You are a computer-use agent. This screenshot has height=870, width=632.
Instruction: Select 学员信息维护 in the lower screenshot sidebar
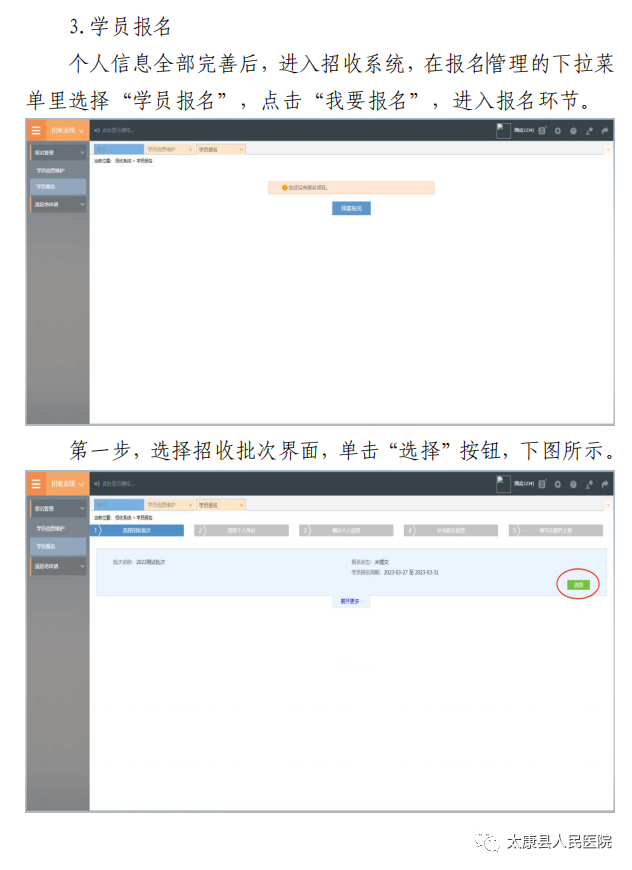pos(50,528)
